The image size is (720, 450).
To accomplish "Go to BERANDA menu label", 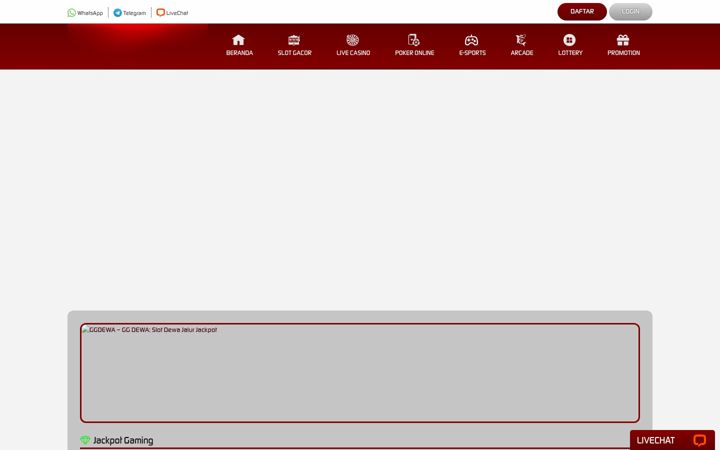I will [x=240, y=53].
